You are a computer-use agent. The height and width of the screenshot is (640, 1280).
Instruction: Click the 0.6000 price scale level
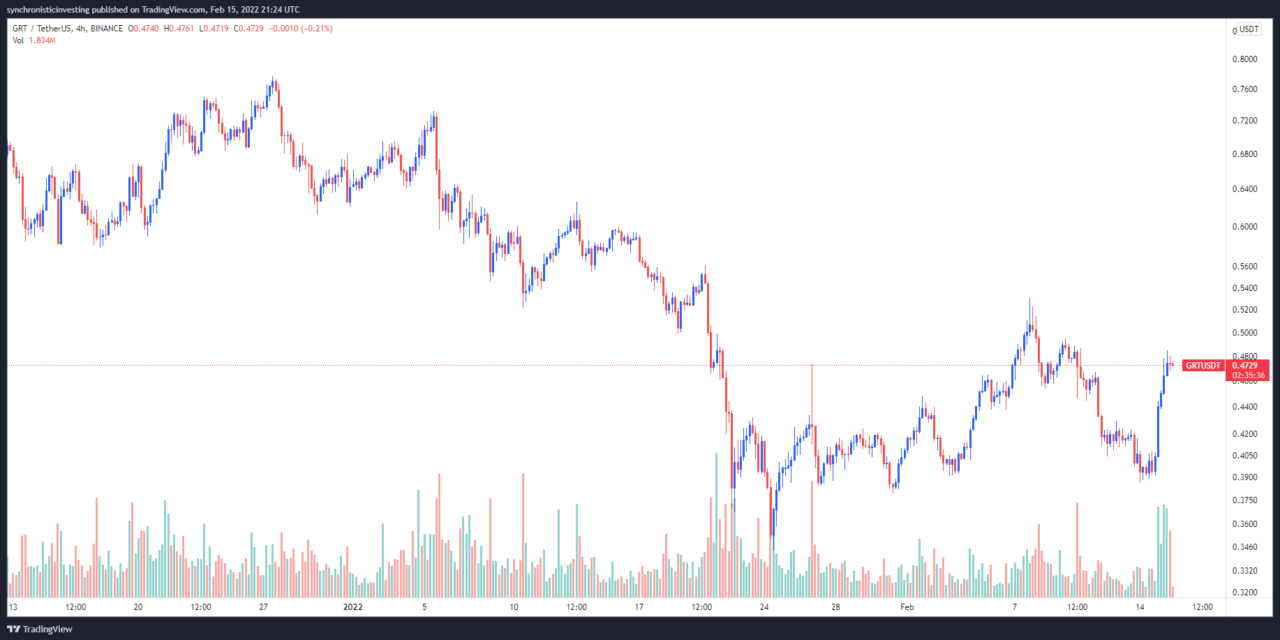tap(1246, 226)
